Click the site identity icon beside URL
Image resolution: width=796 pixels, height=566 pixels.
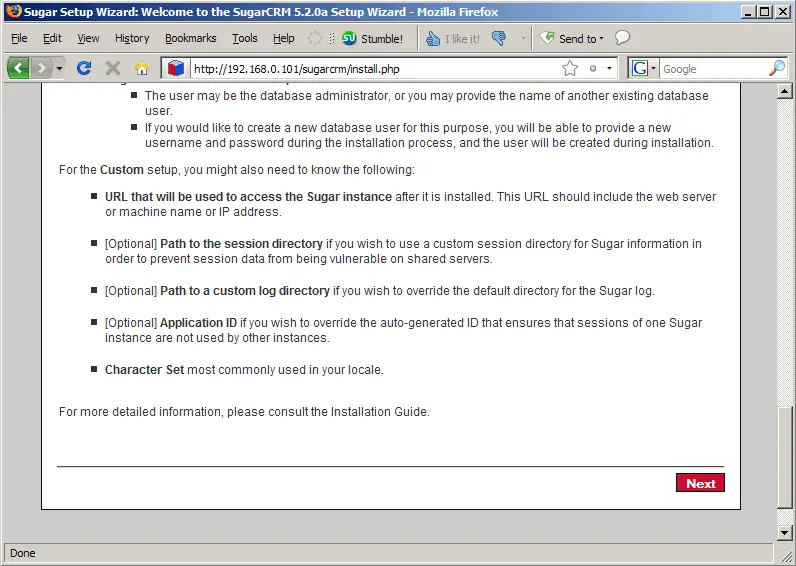(x=176, y=68)
